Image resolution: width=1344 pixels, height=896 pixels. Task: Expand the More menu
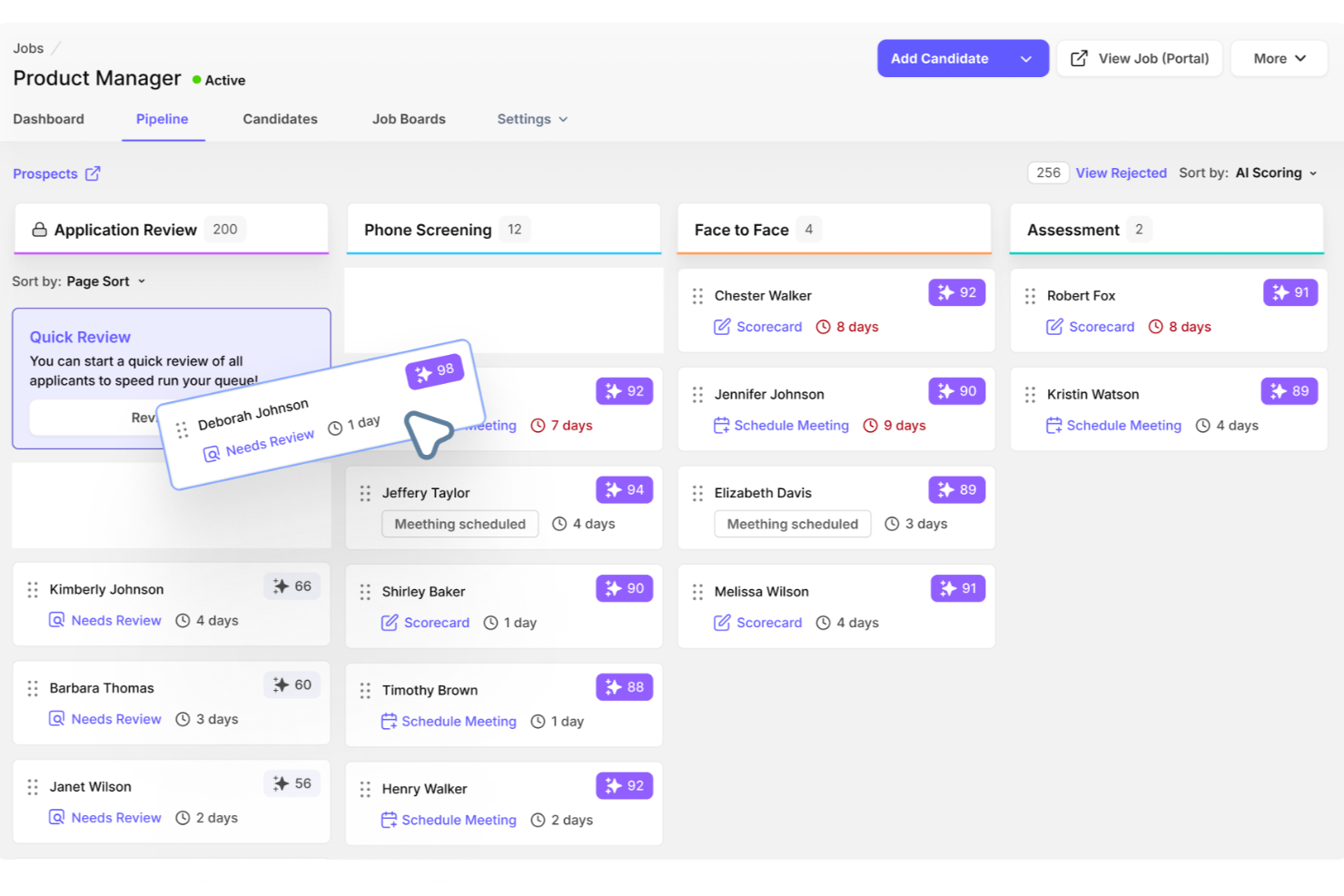tap(1280, 58)
